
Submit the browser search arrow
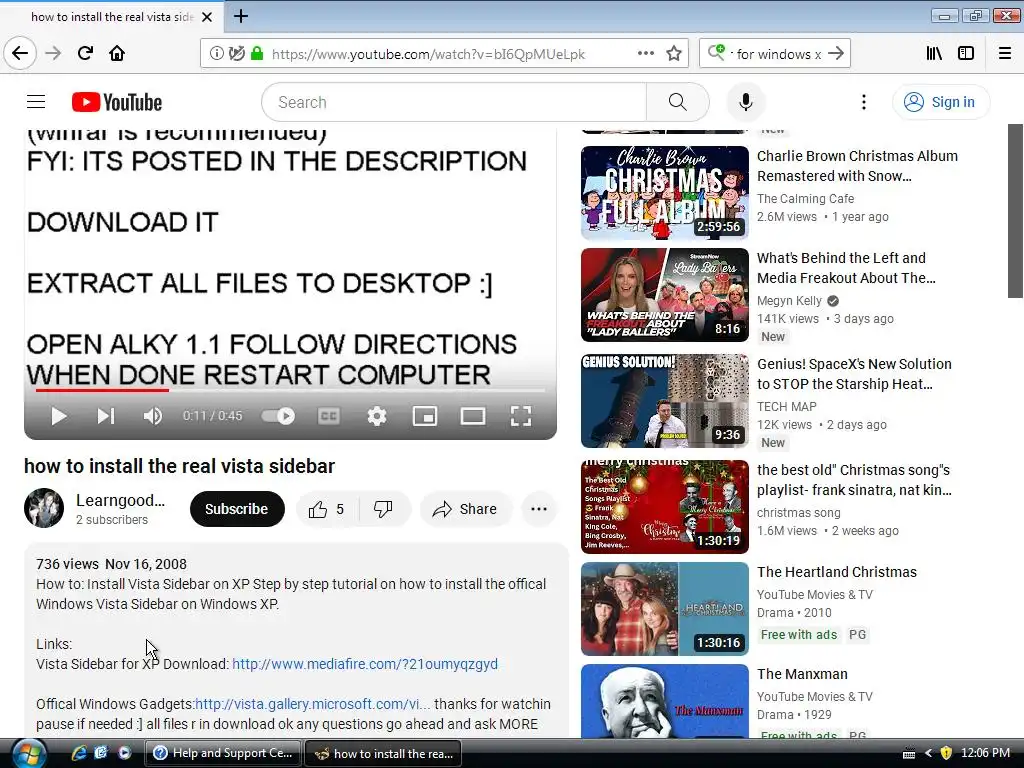click(836, 54)
